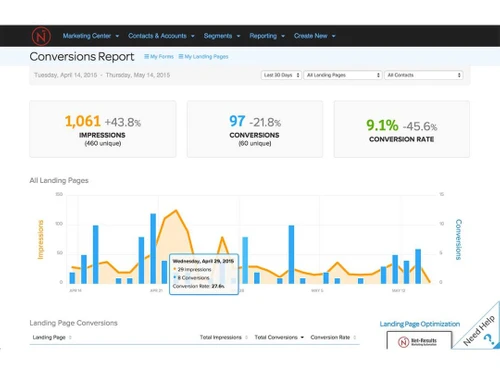500x375 pixels.
Task: Click the Segments dropdown caret
Action: click(238, 36)
